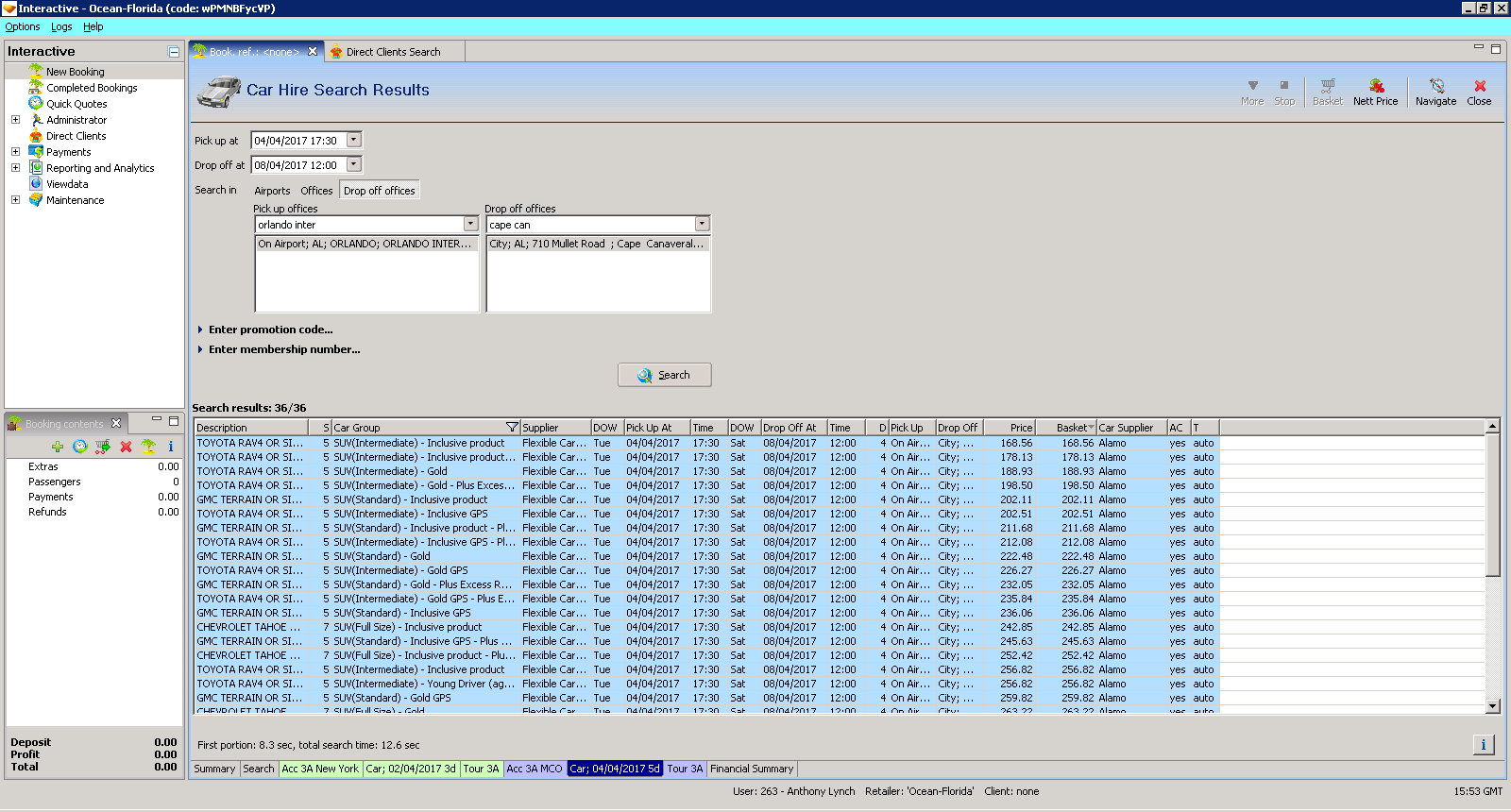Expand the Reporting and Analytics node
Image resolution: width=1511 pixels, height=812 pixels.
pyautogui.click(x=15, y=168)
